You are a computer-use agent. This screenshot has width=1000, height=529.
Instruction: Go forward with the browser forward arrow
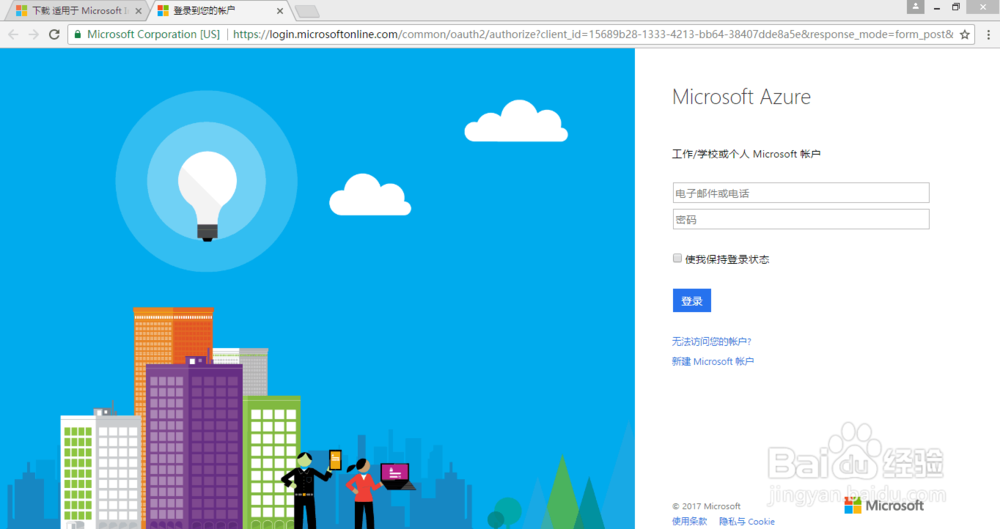tap(34, 34)
